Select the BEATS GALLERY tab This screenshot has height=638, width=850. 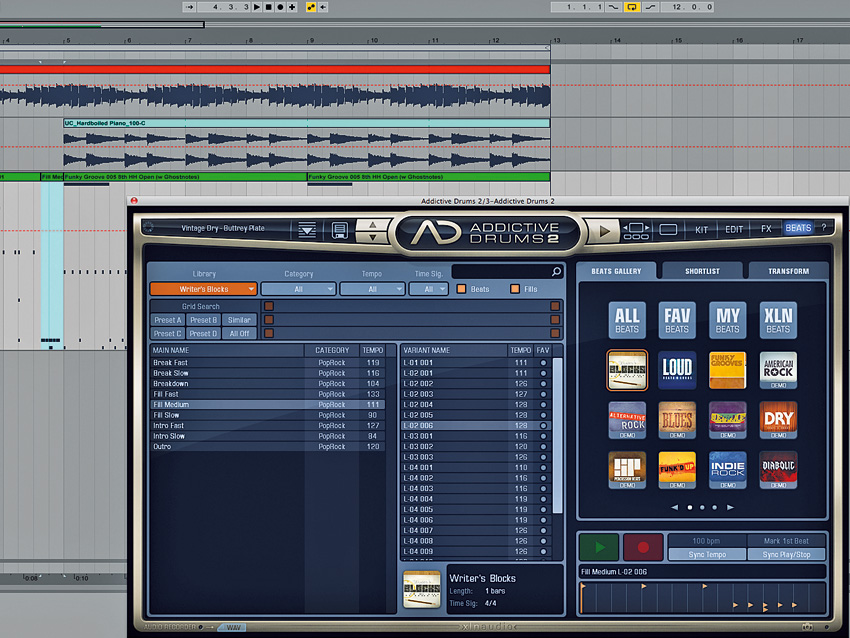(x=616, y=271)
